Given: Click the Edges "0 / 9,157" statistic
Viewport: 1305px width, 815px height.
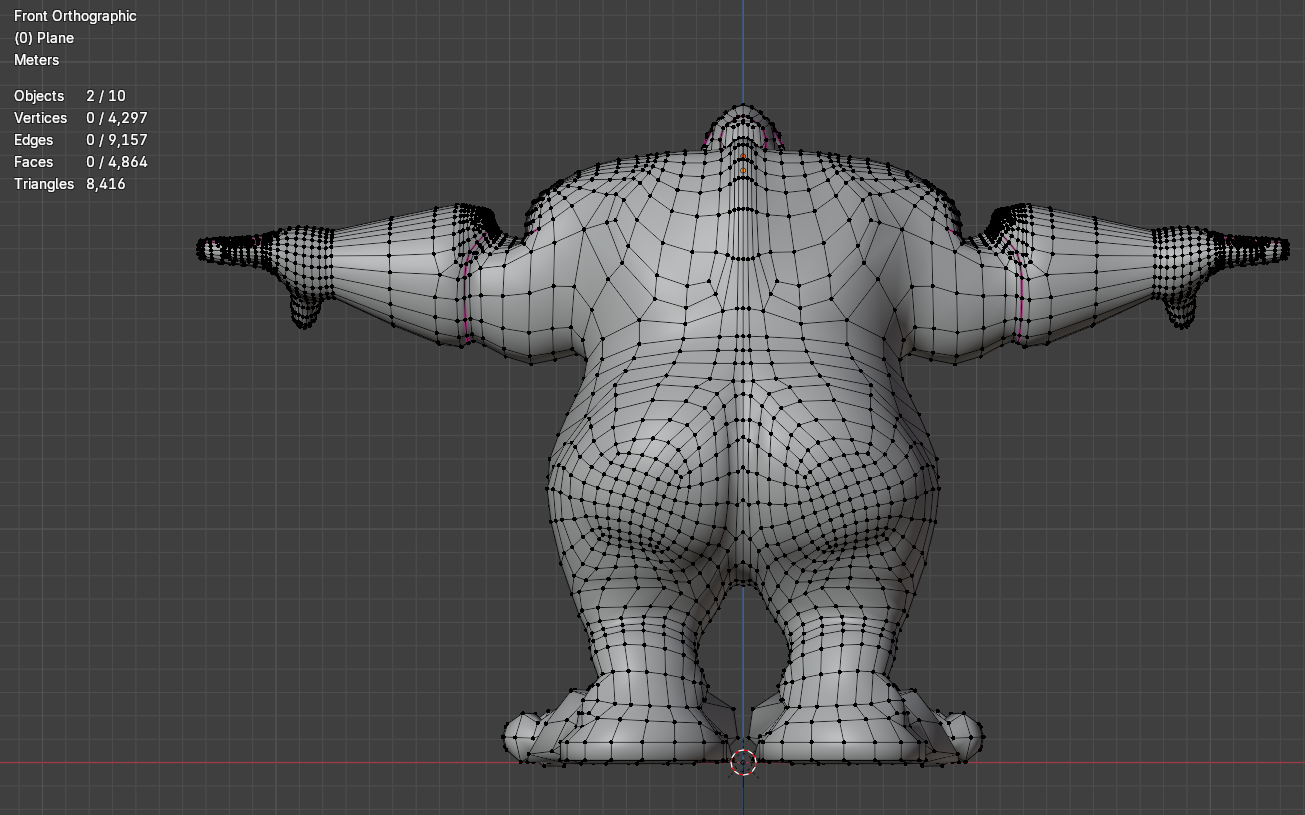Looking at the screenshot, I should (x=116, y=140).
